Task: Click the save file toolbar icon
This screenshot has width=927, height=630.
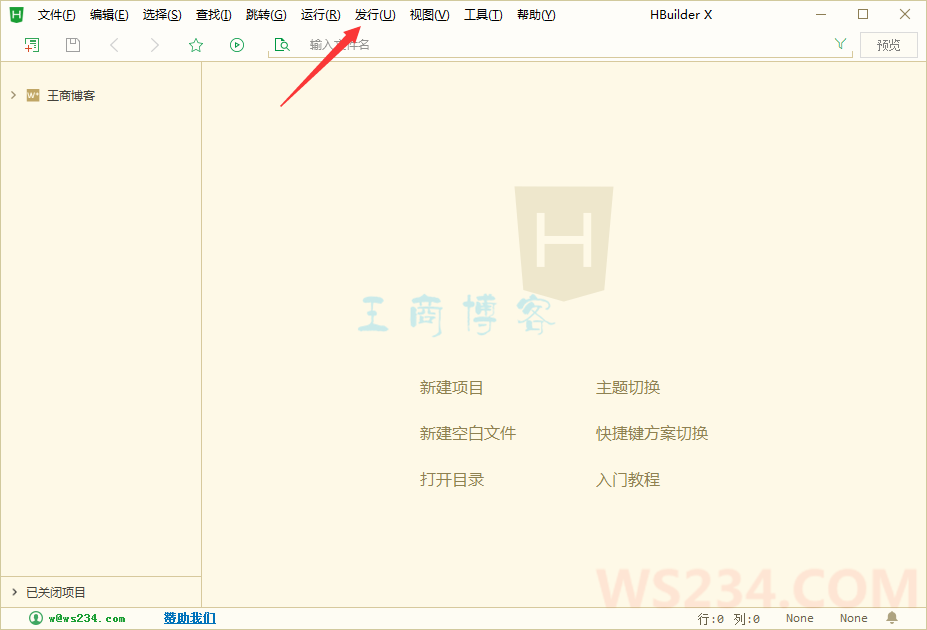Action: (x=73, y=45)
